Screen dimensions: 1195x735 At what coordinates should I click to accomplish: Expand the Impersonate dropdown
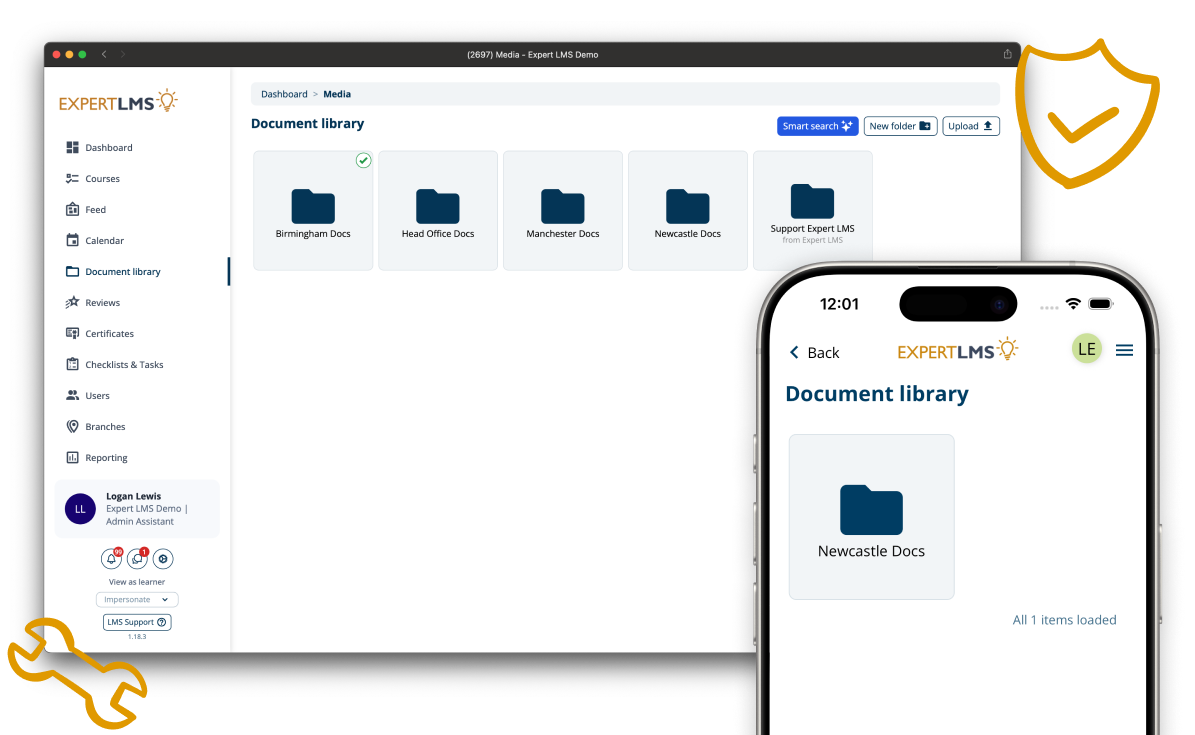point(137,600)
